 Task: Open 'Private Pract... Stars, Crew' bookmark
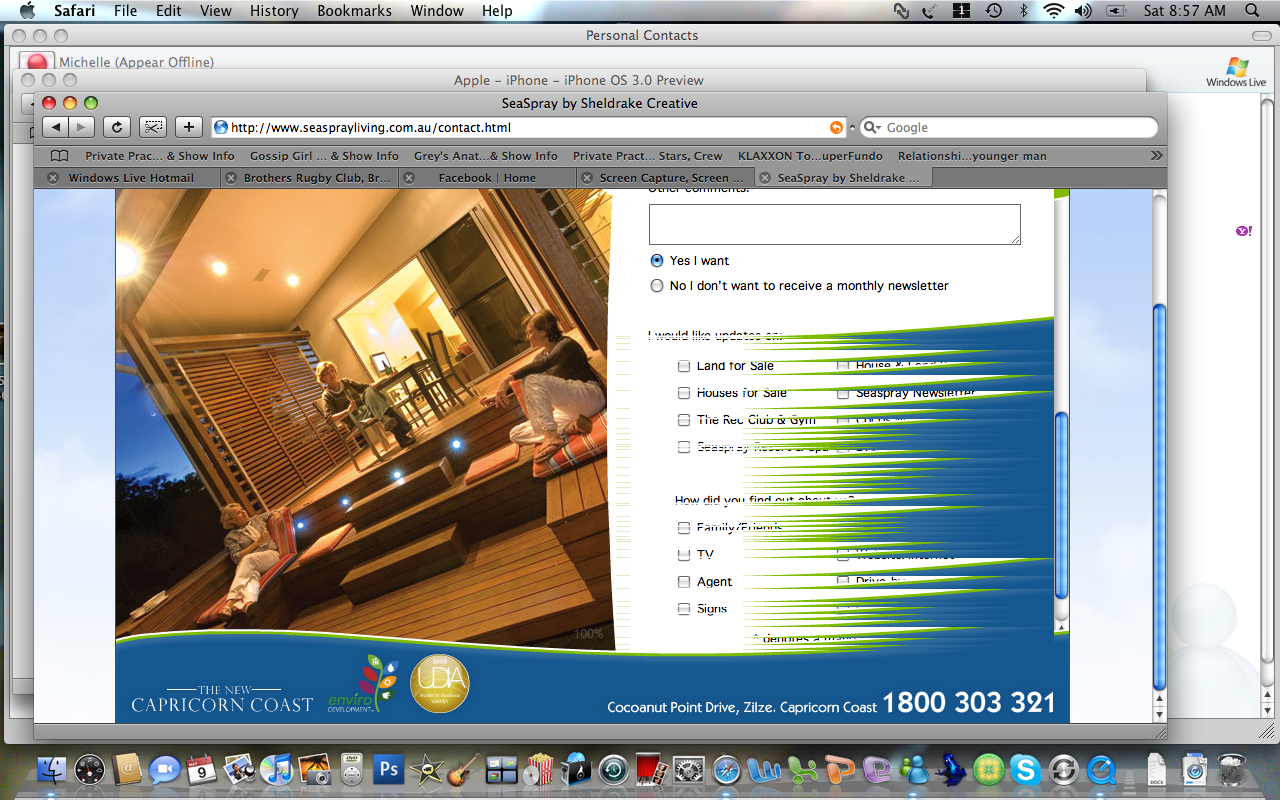point(648,156)
